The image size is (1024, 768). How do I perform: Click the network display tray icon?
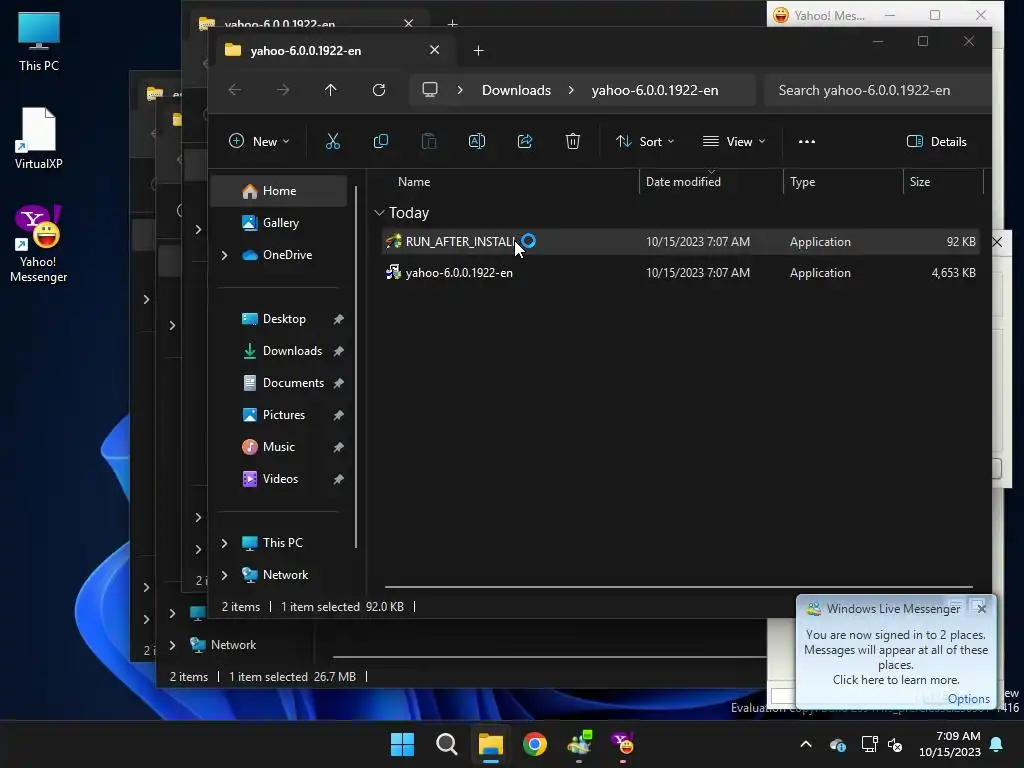(x=869, y=744)
